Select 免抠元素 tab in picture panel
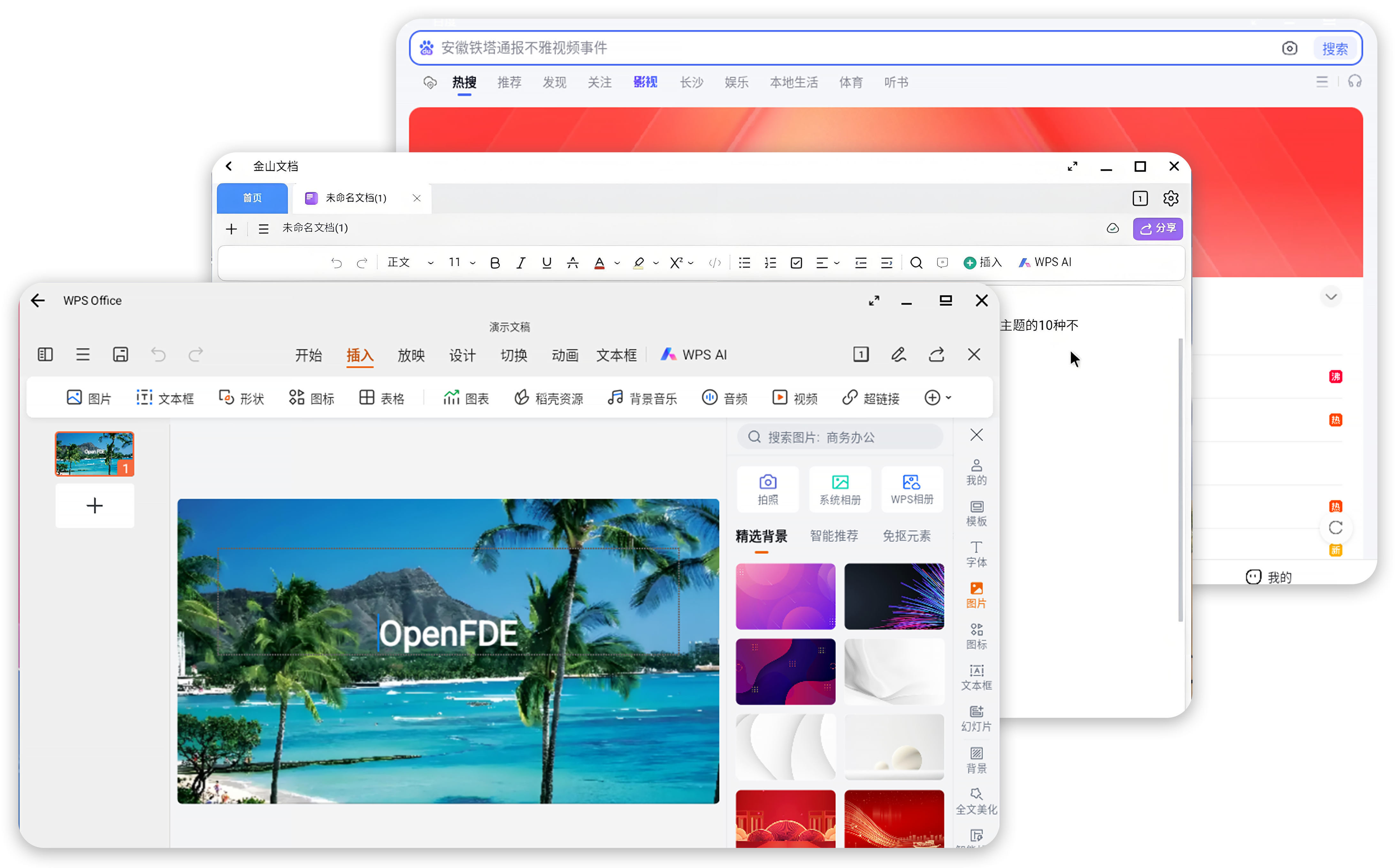 tap(906, 536)
